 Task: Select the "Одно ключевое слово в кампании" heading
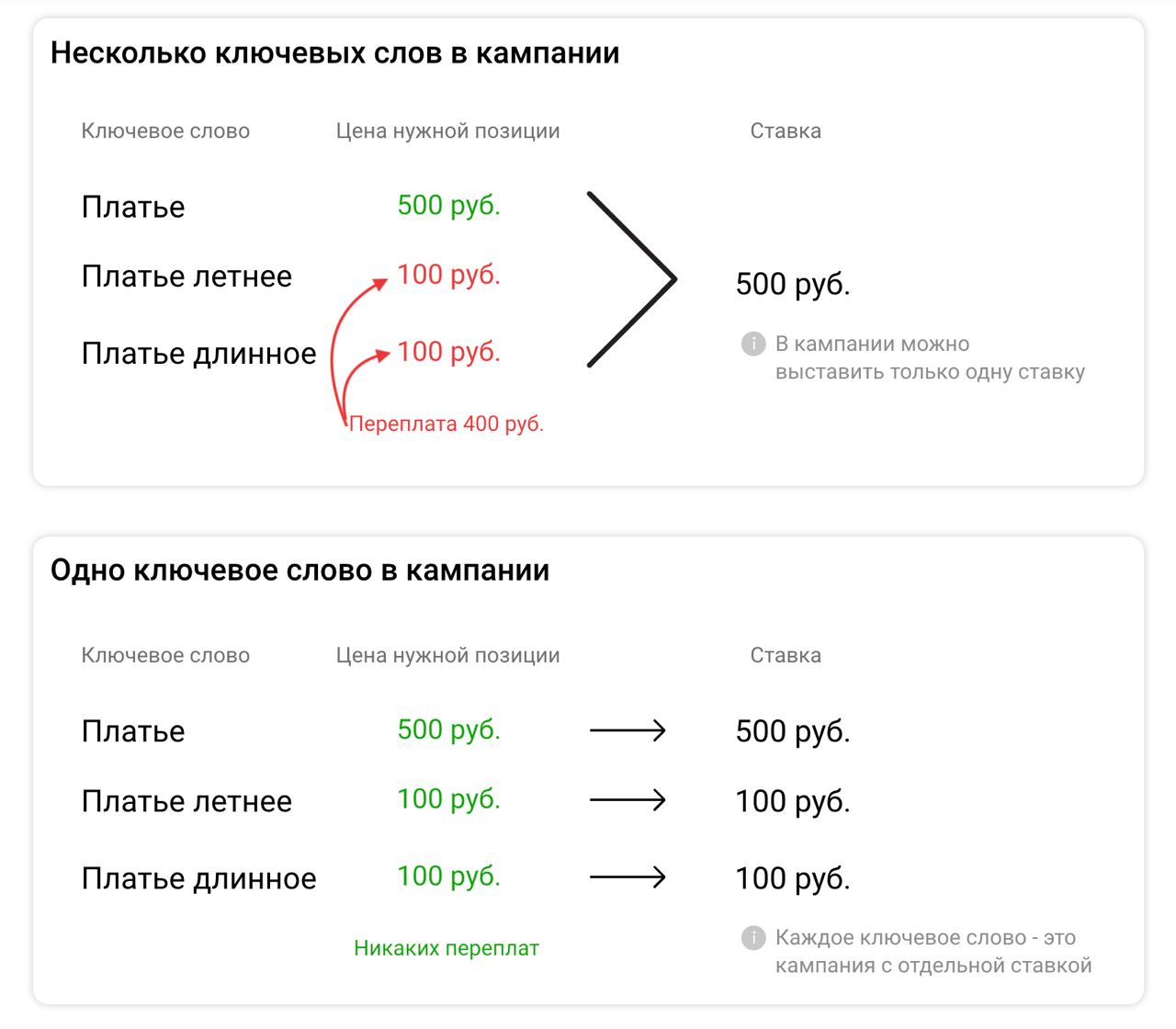click(300, 571)
